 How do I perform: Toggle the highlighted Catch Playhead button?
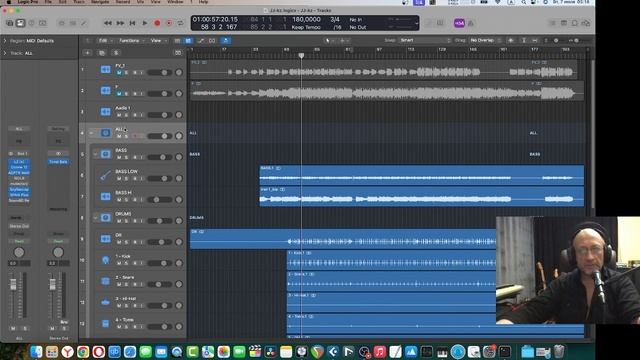point(226,40)
